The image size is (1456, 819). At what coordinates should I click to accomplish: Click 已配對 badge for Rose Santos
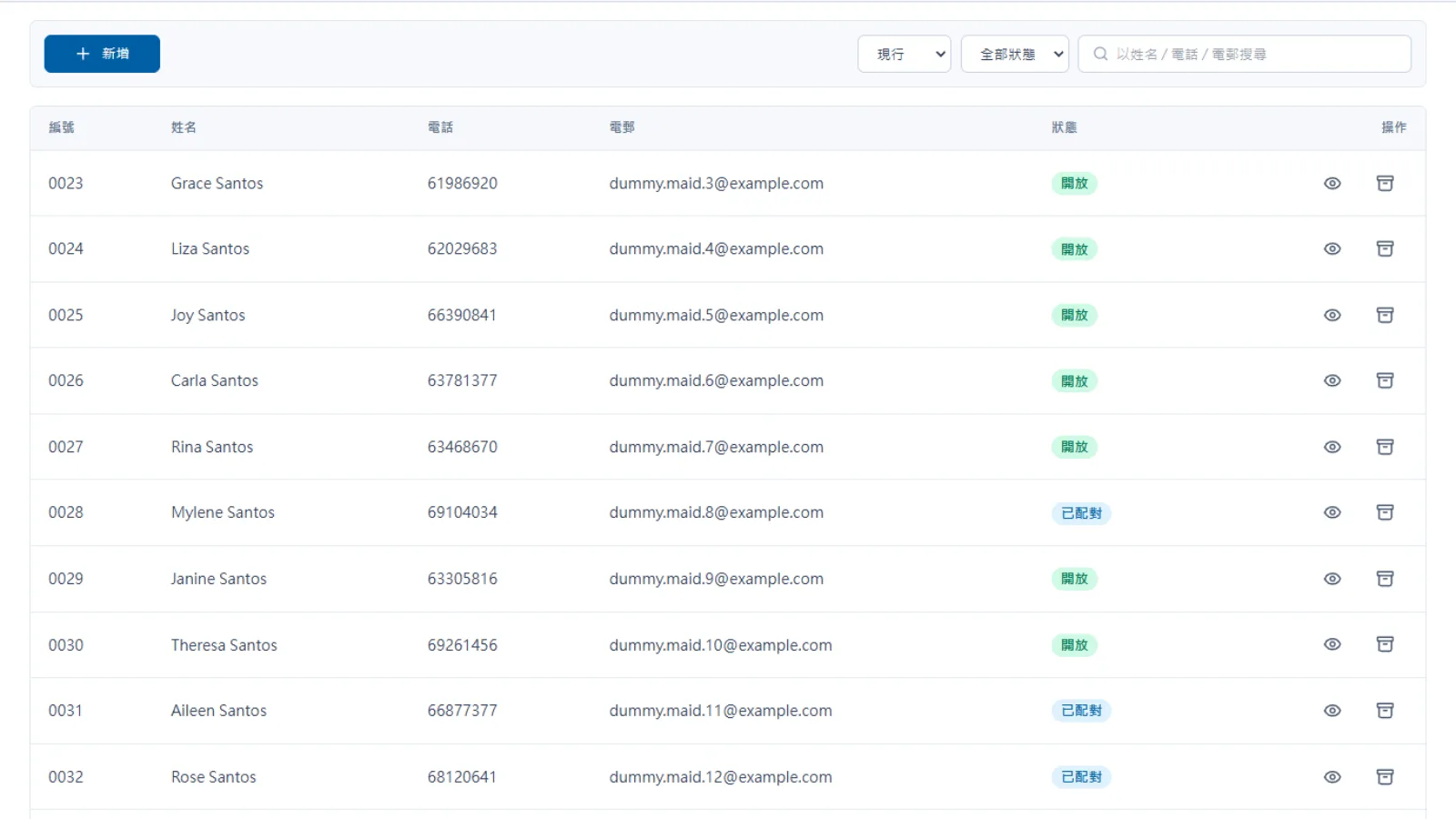(x=1081, y=777)
